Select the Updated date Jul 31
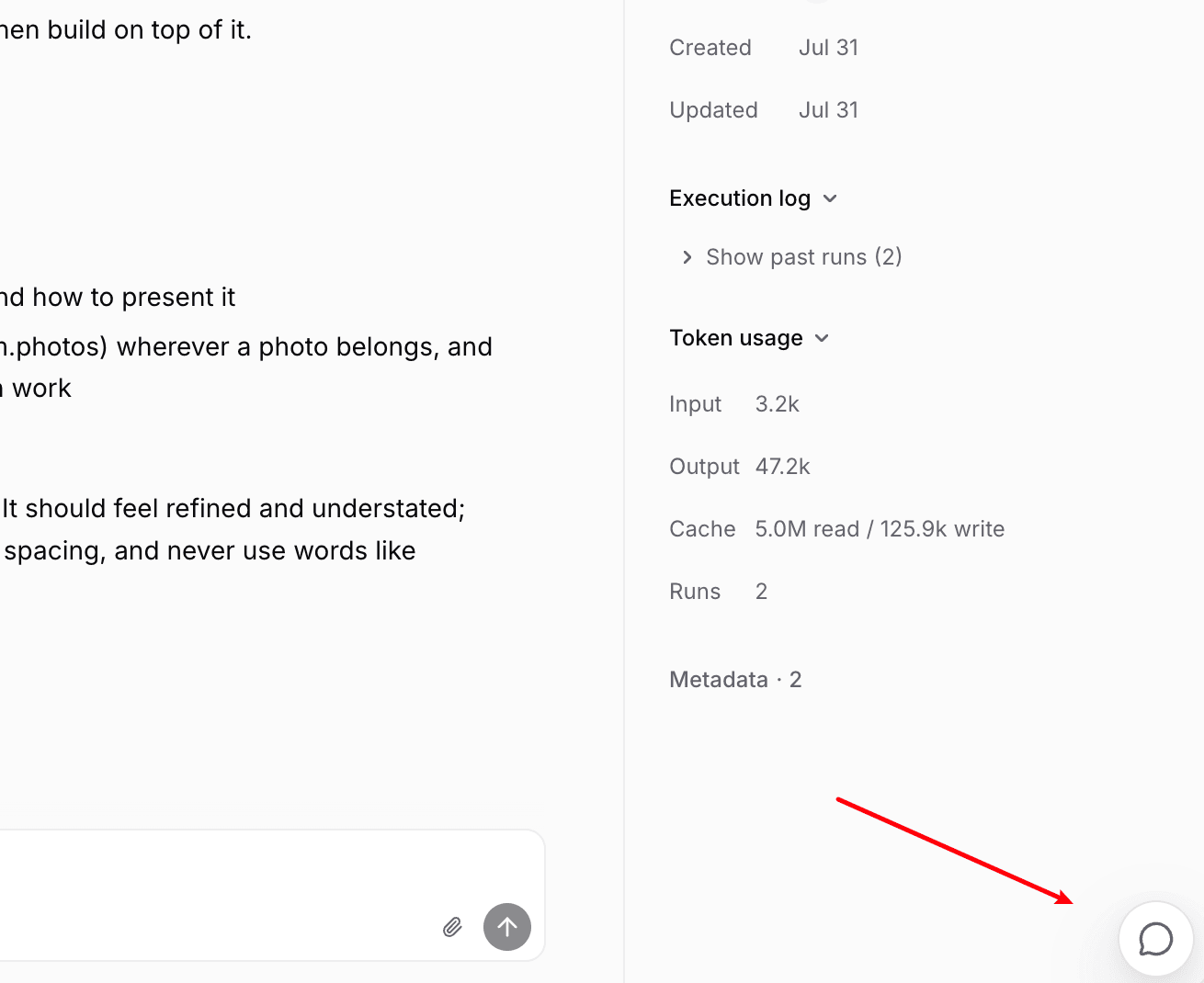1204x983 pixels. pos(828,110)
